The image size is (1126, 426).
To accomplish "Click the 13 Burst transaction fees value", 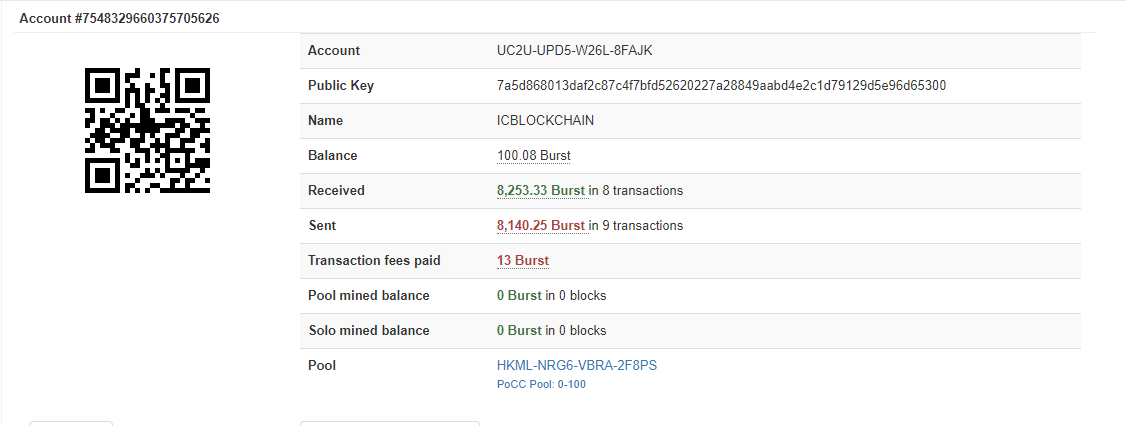I will tap(522, 261).
